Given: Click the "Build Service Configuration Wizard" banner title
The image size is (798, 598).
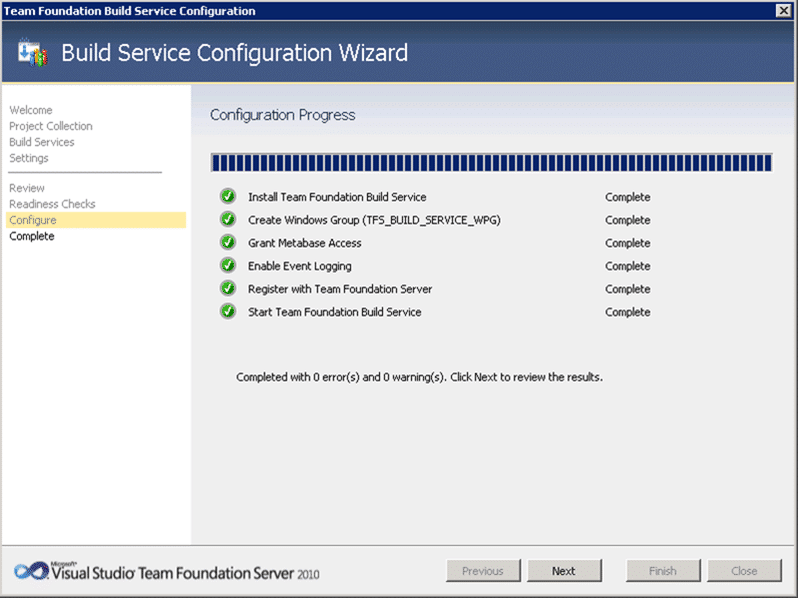Looking at the screenshot, I should point(235,53).
